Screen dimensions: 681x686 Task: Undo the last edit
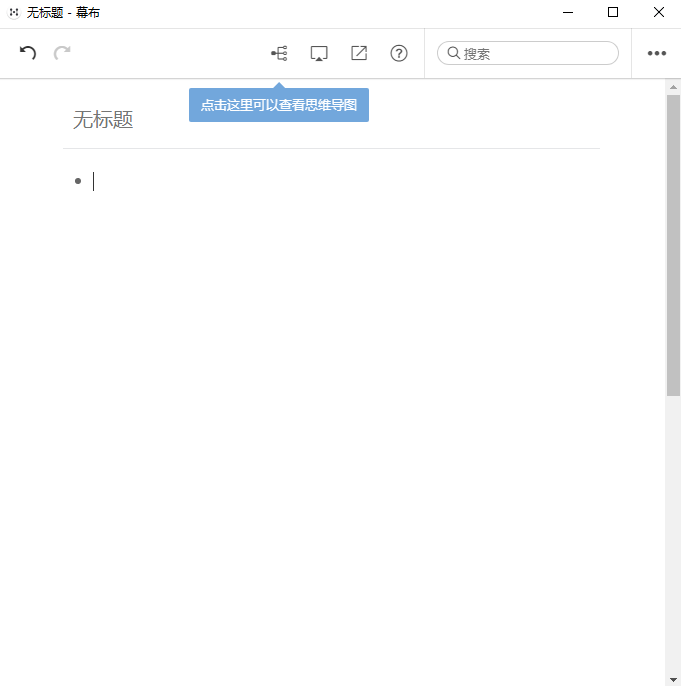28,53
